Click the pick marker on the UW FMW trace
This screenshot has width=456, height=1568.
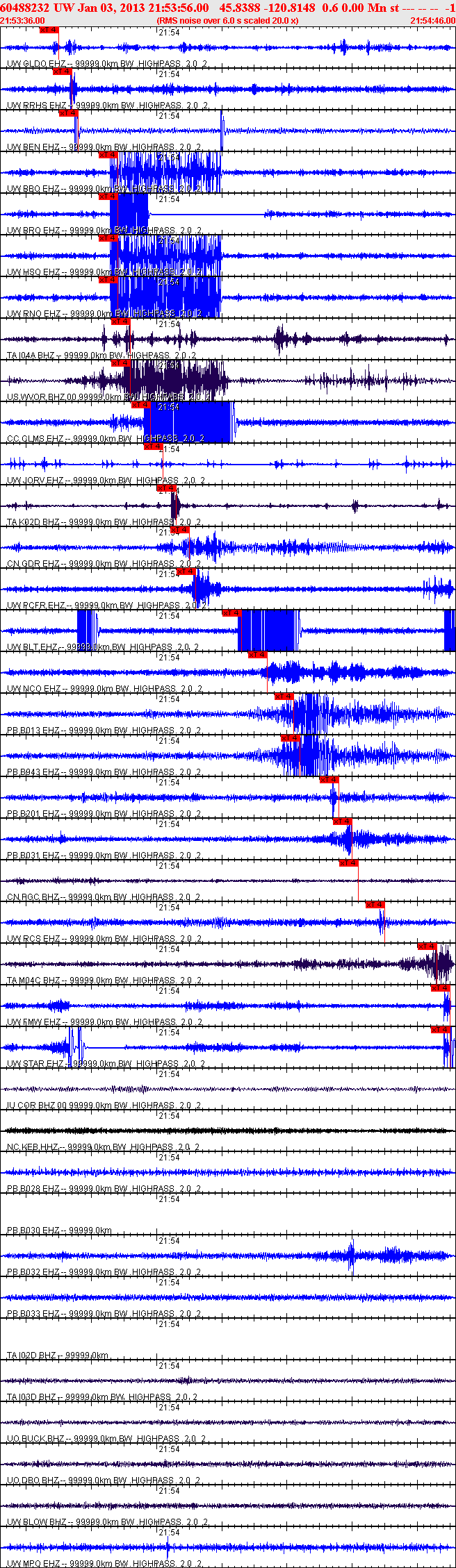441,988
